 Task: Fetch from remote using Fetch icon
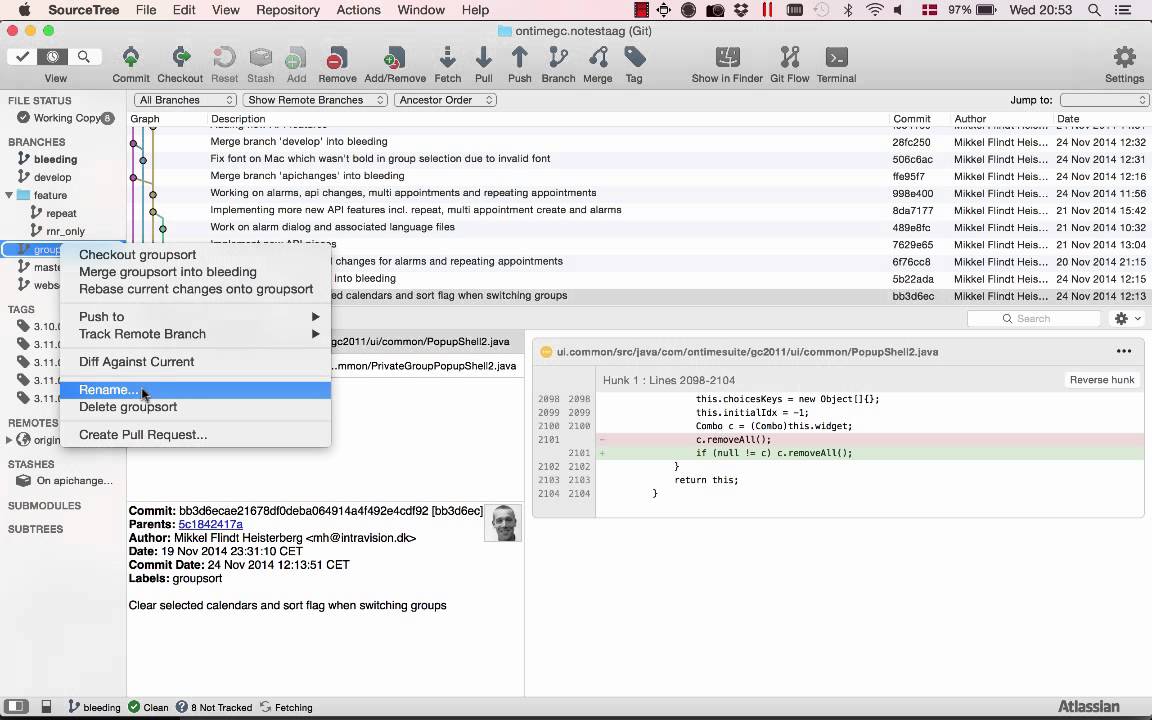pyautogui.click(x=447, y=57)
